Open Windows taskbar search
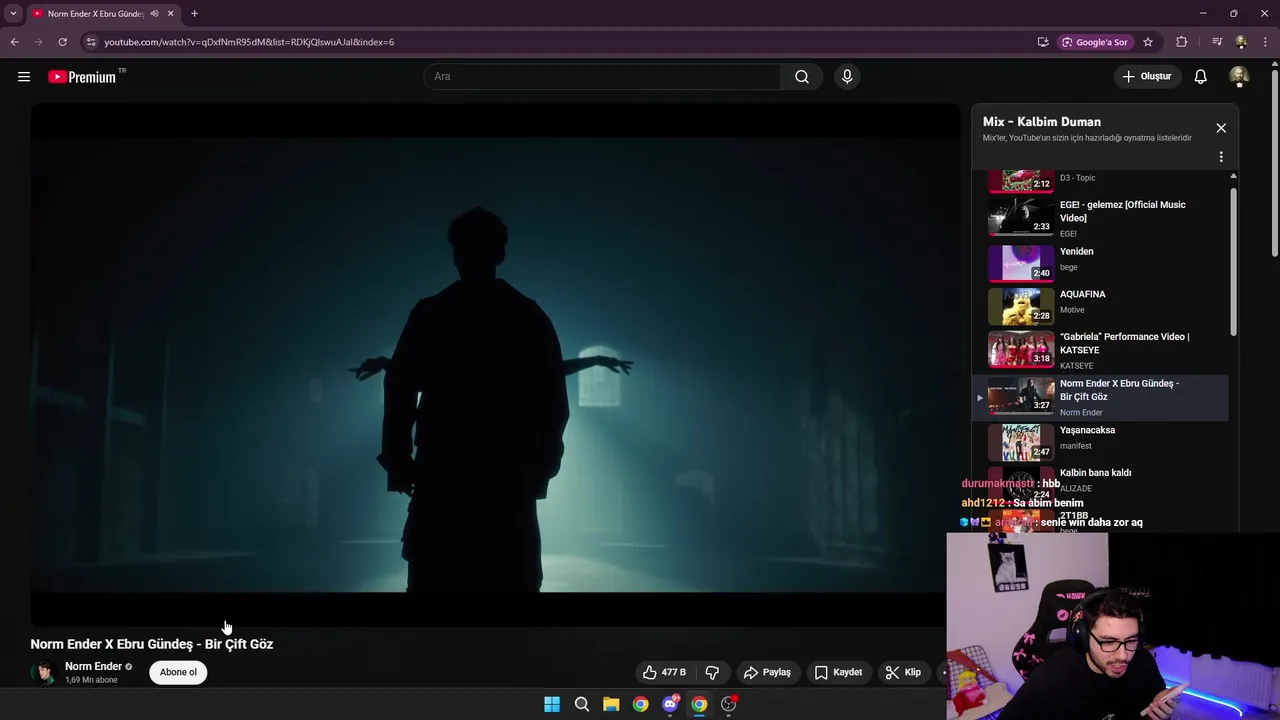1280x720 pixels. click(x=581, y=704)
